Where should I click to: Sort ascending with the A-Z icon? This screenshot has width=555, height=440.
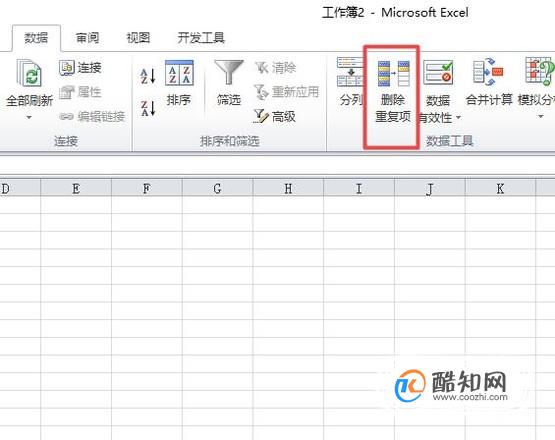[x=148, y=75]
